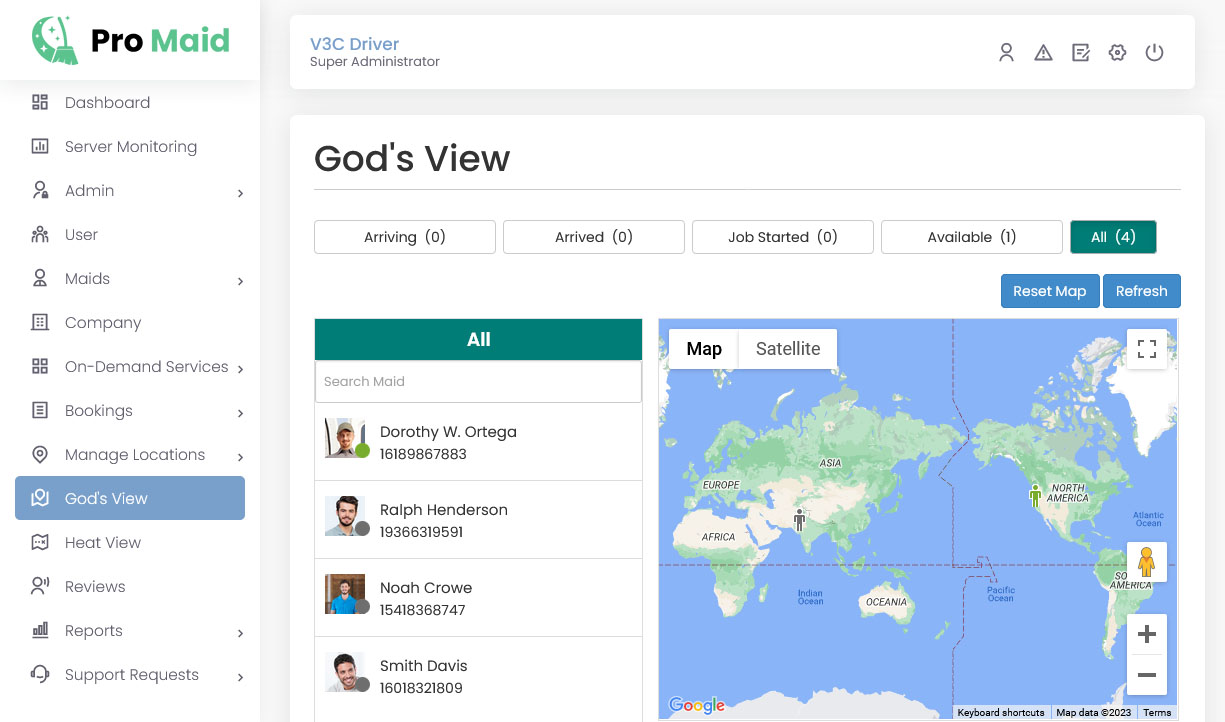Click the Server Monitoring chart icon
The image size is (1225, 722).
[x=40, y=146]
